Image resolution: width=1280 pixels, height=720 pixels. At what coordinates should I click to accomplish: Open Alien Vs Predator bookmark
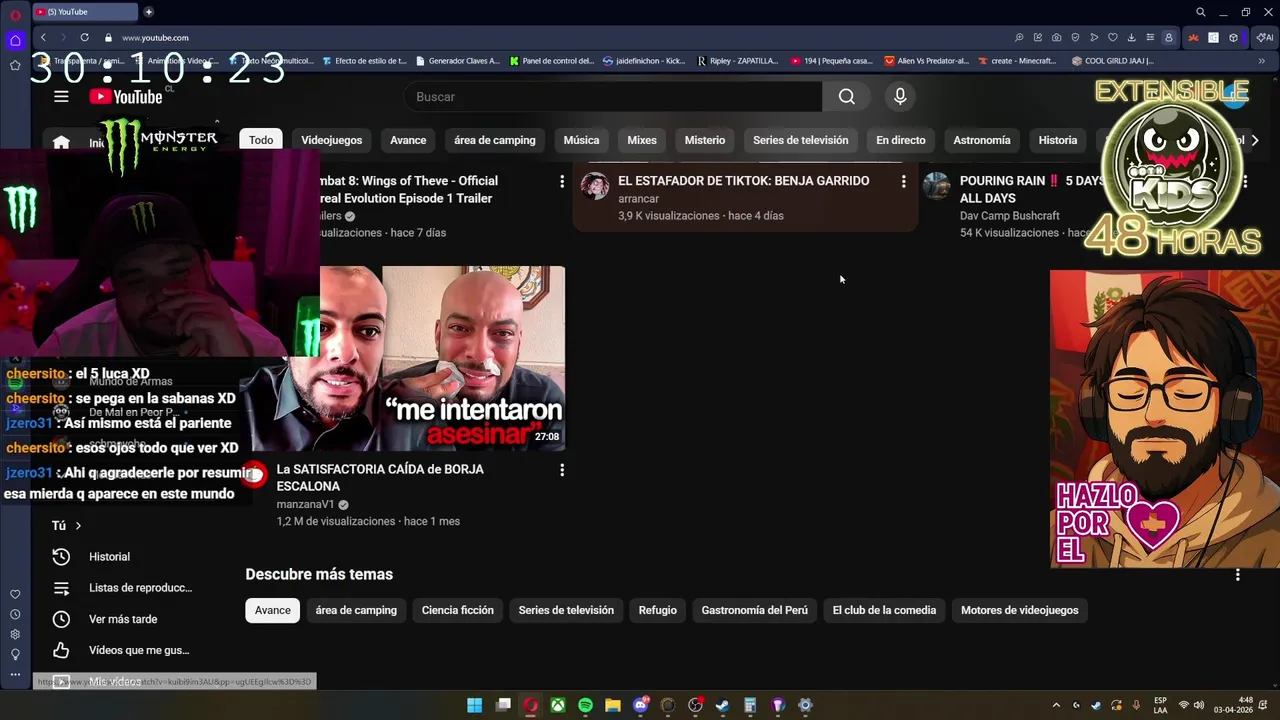tap(927, 61)
